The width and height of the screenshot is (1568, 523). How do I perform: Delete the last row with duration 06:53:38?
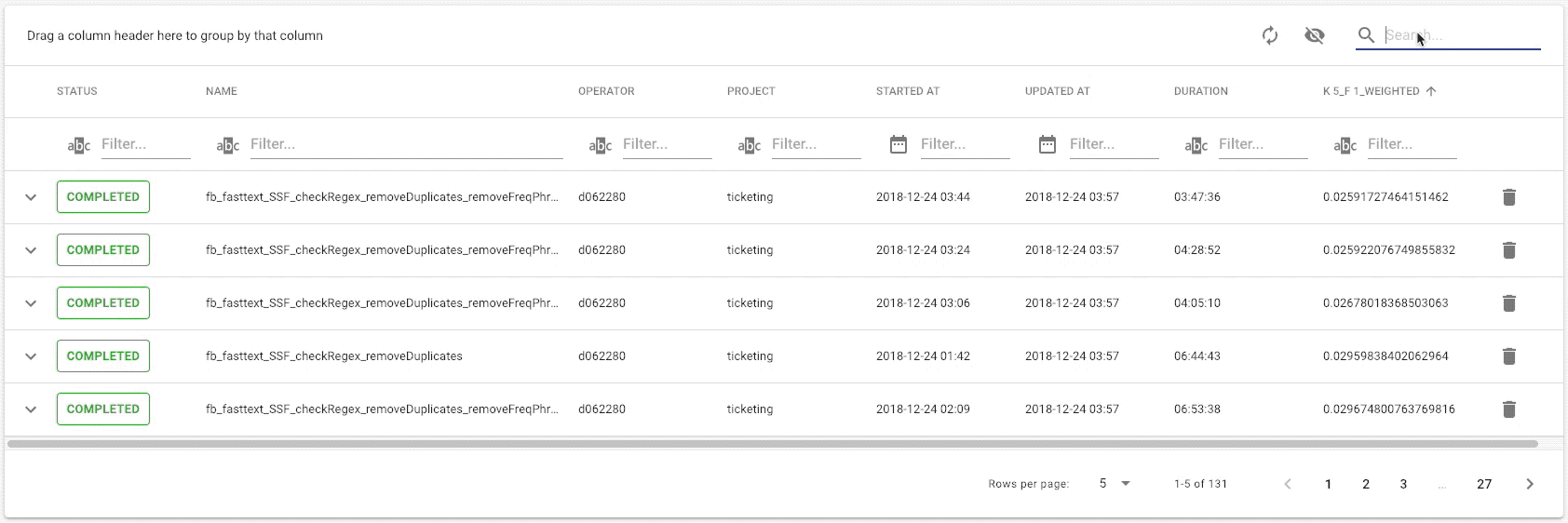pos(1508,409)
